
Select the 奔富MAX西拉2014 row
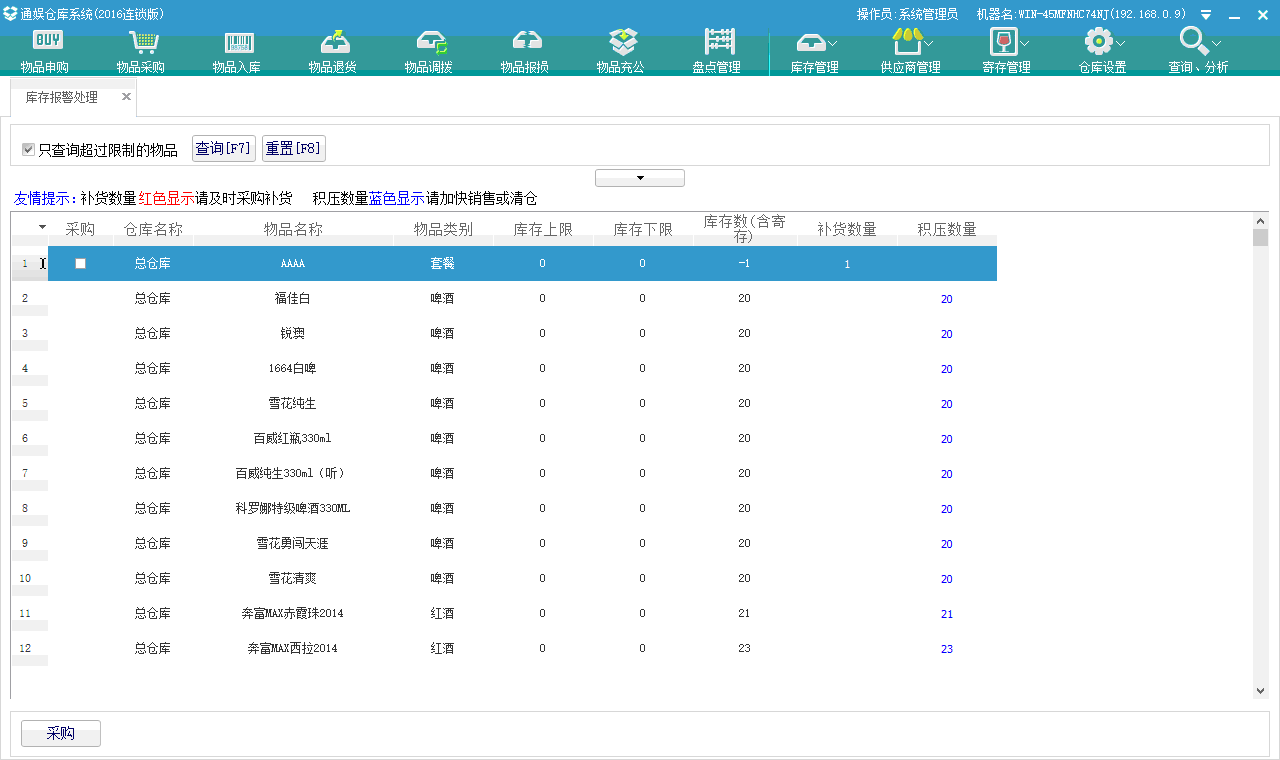504,649
